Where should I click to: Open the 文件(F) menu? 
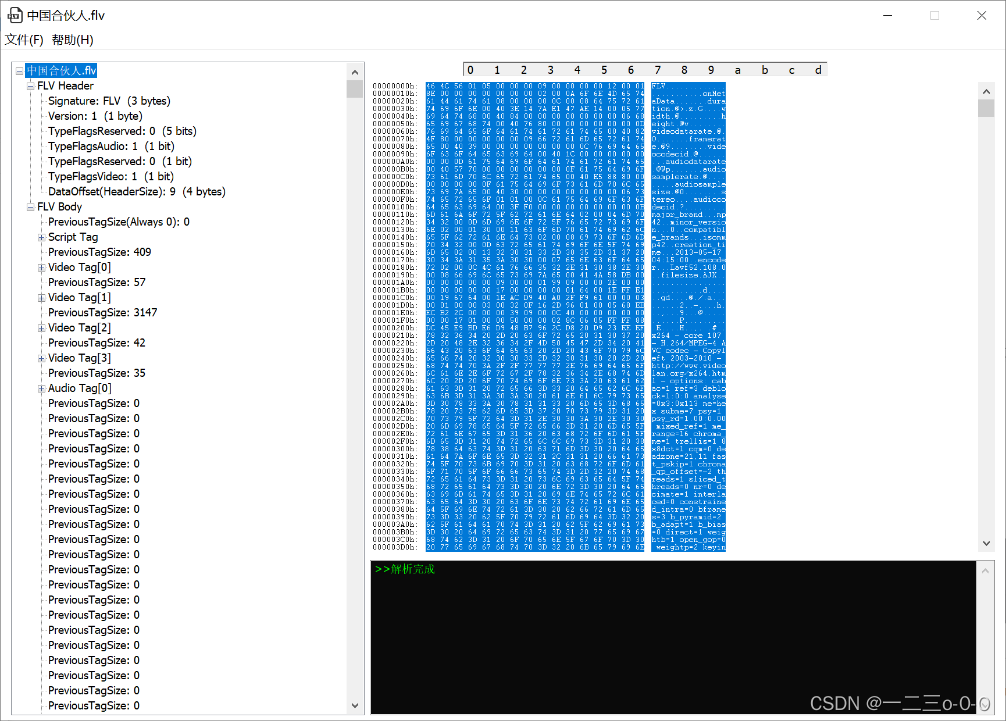point(24,40)
